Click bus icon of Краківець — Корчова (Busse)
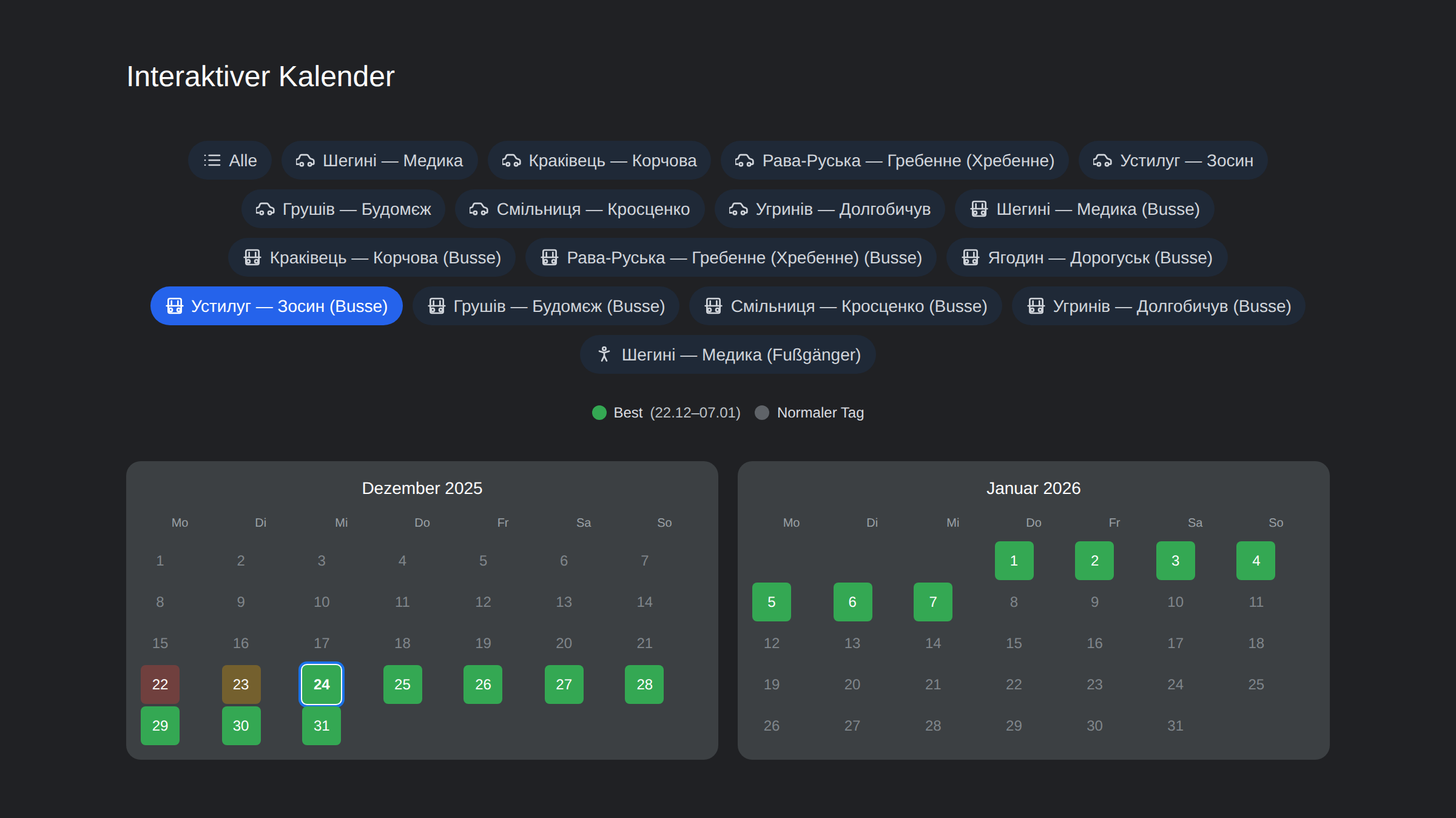 pos(252,257)
